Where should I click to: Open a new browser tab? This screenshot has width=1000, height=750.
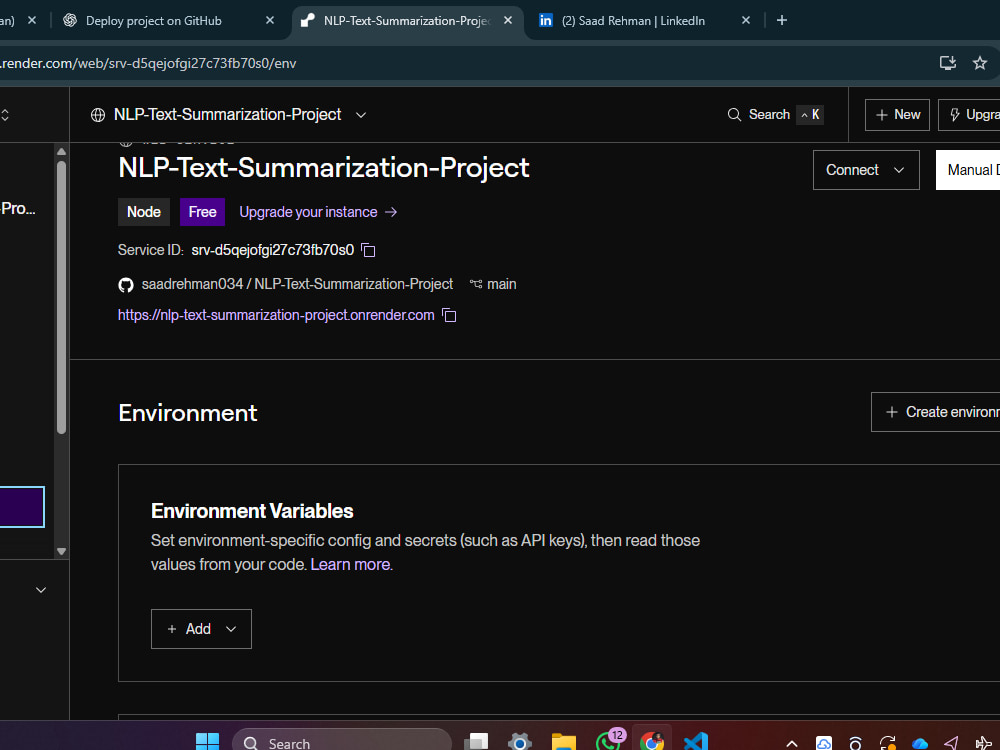pos(782,20)
